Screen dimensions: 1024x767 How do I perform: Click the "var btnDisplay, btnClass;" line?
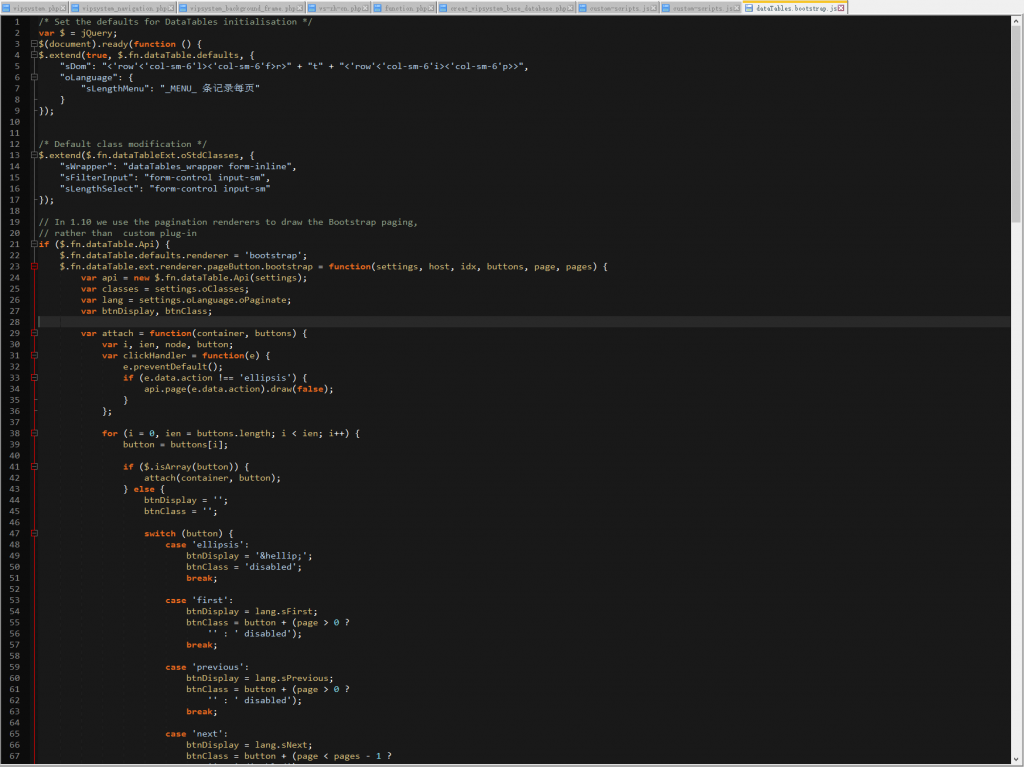[146, 311]
